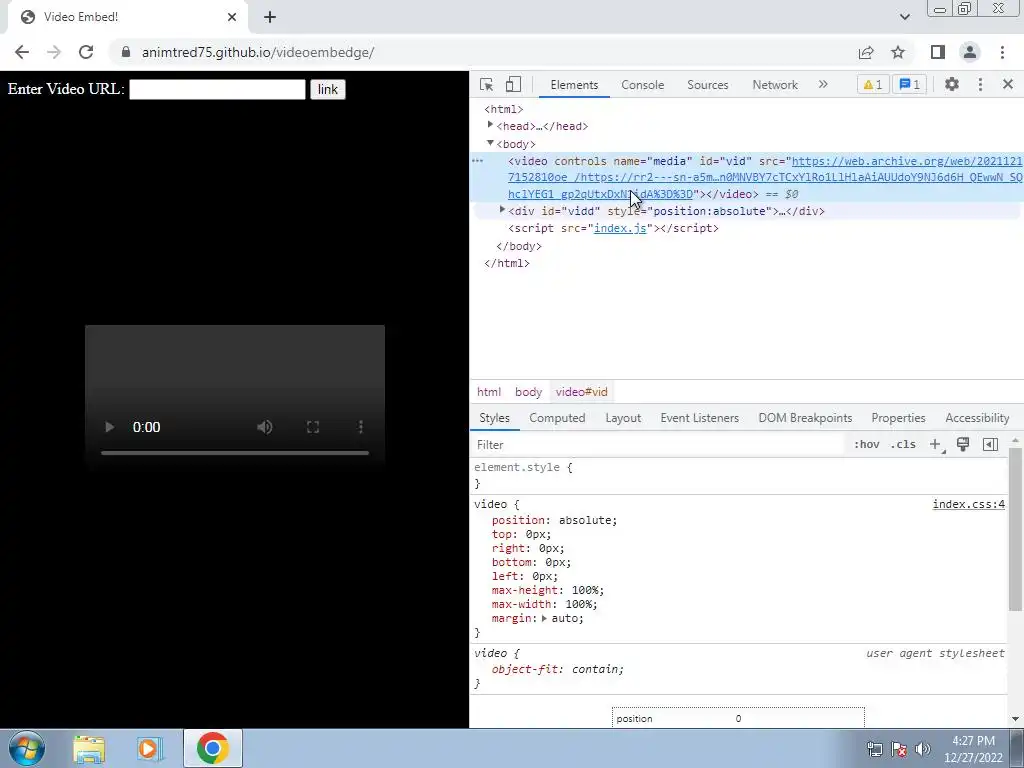1024x768 pixels.
Task: Enter video fullscreen mode
Action: (313, 427)
